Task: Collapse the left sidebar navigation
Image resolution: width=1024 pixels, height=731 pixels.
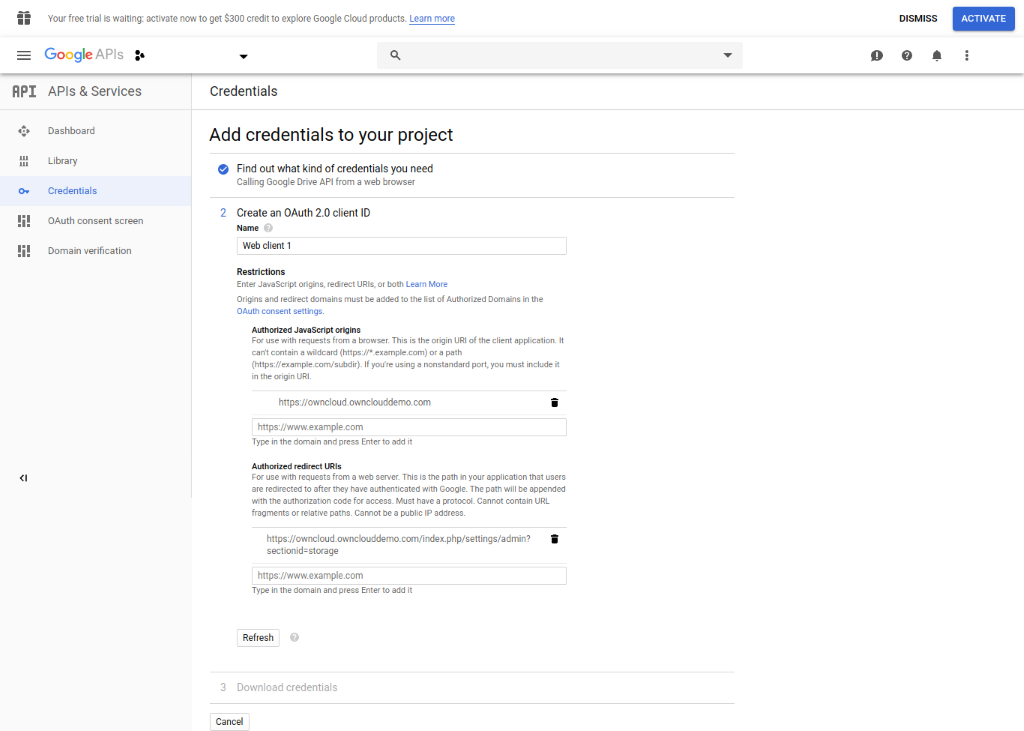Action: (x=23, y=478)
